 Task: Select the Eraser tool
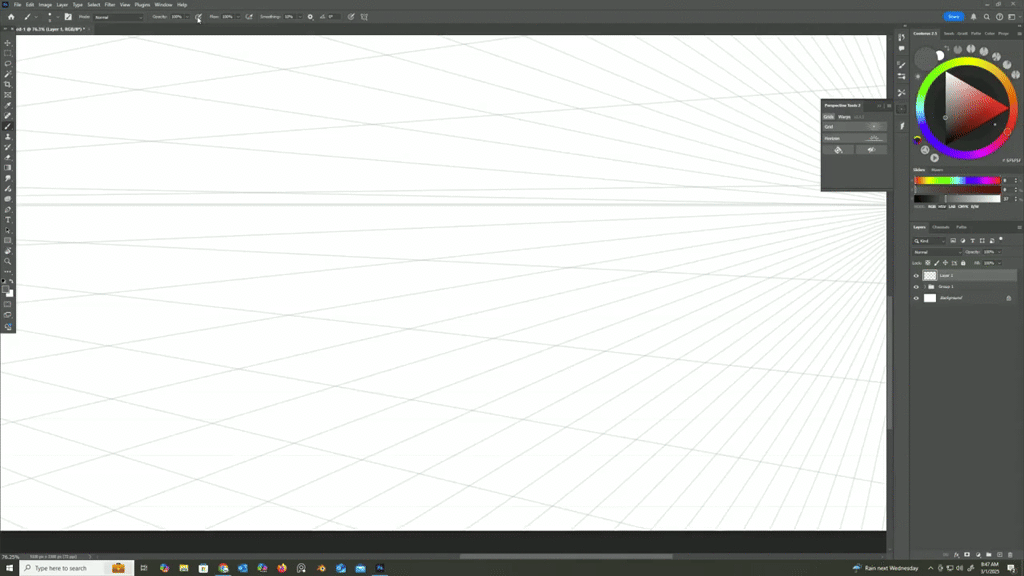tap(8, 158)
